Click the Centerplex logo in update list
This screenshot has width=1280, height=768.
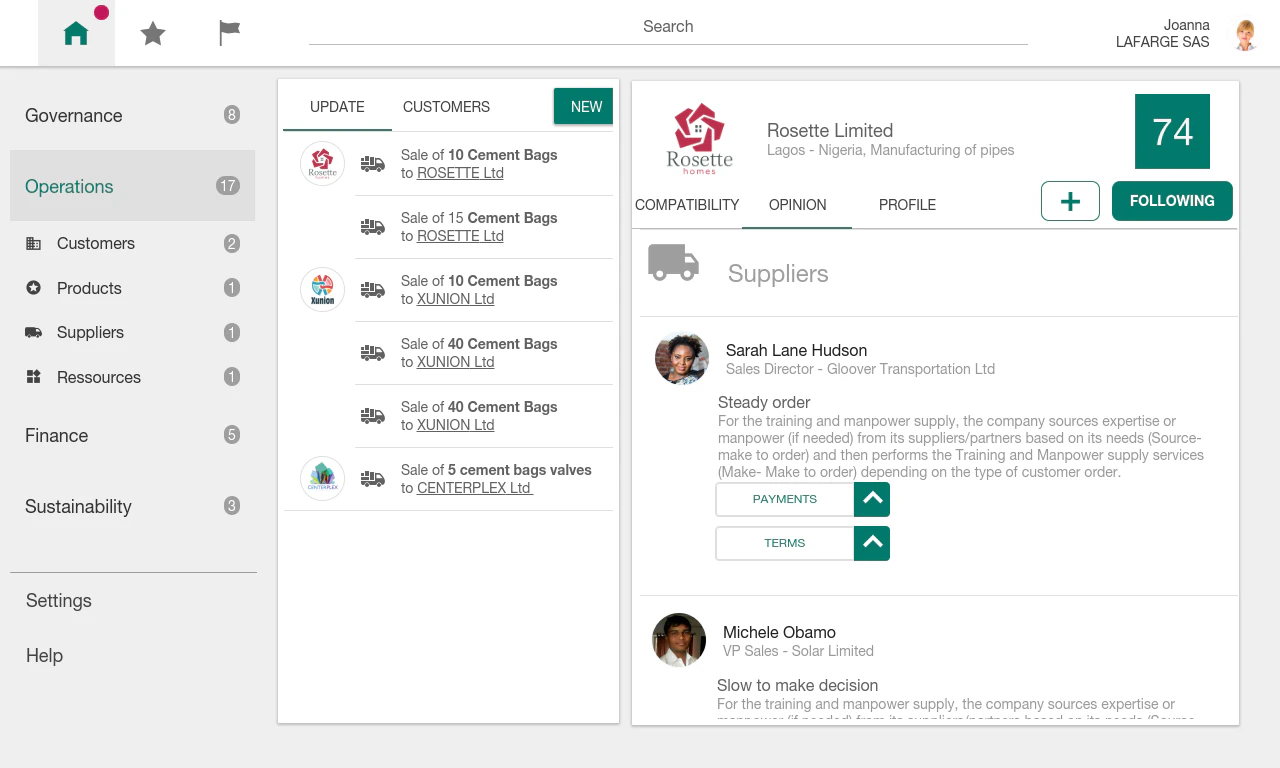pos(322,478)
